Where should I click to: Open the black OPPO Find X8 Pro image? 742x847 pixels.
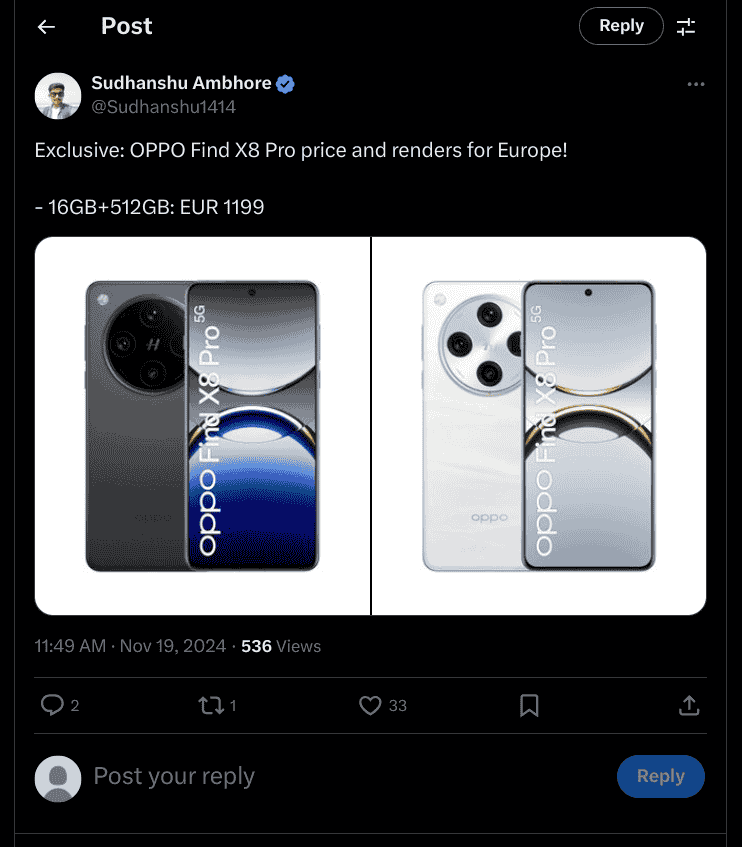pyautogui.click(x=202, y=426)
